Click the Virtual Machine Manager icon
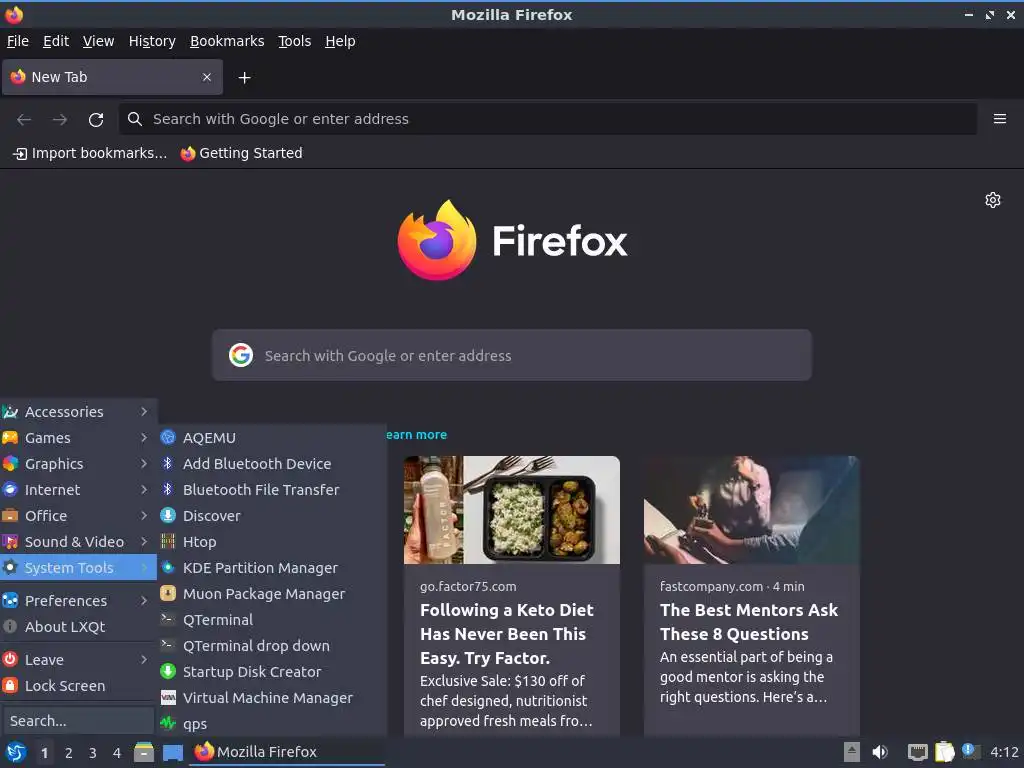Viewport: 1024px width, 768px height. pyautogui.click(x=168, y=697)
